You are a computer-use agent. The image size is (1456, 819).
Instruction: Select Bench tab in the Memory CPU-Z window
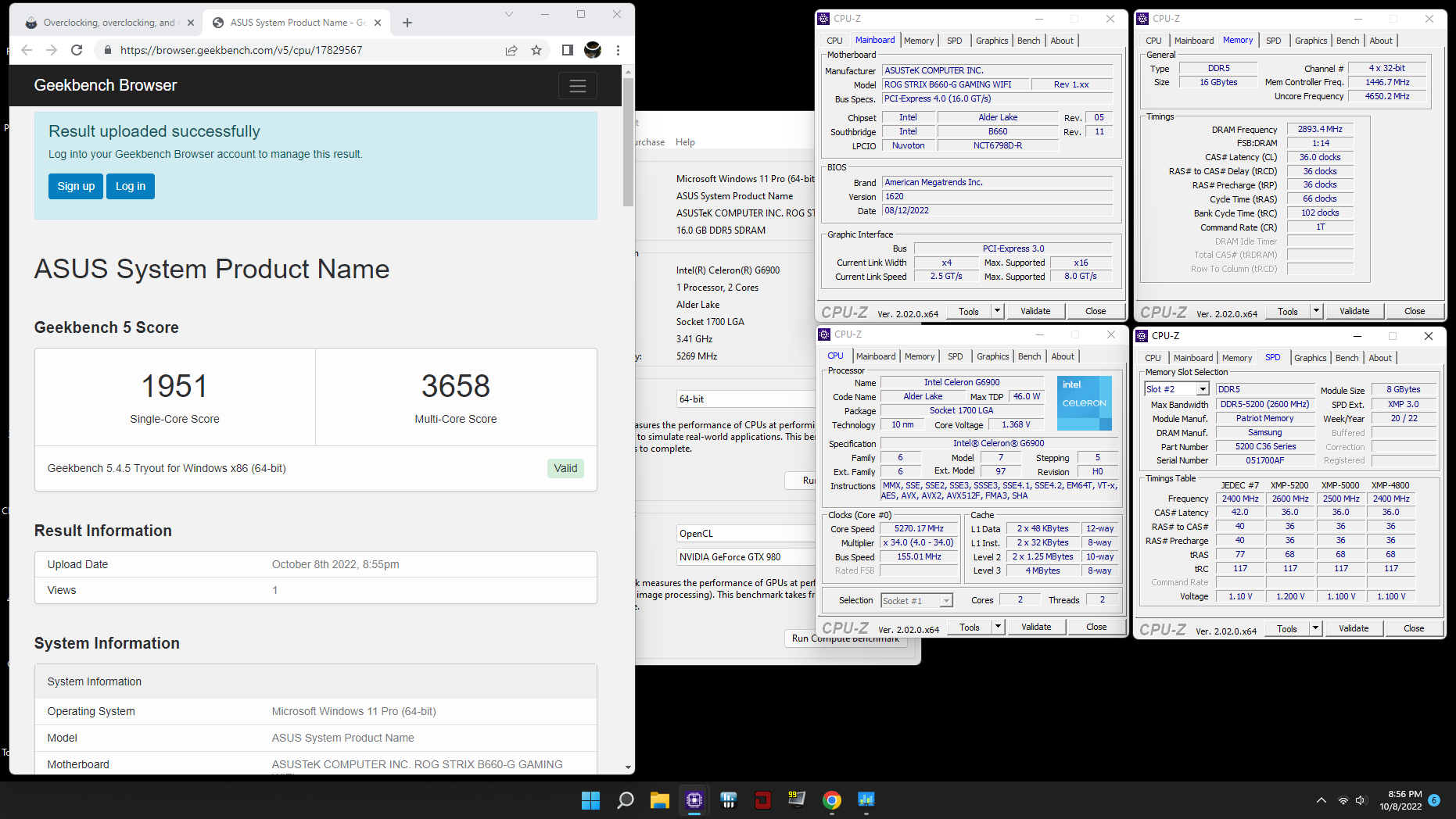coord(1347,41)
